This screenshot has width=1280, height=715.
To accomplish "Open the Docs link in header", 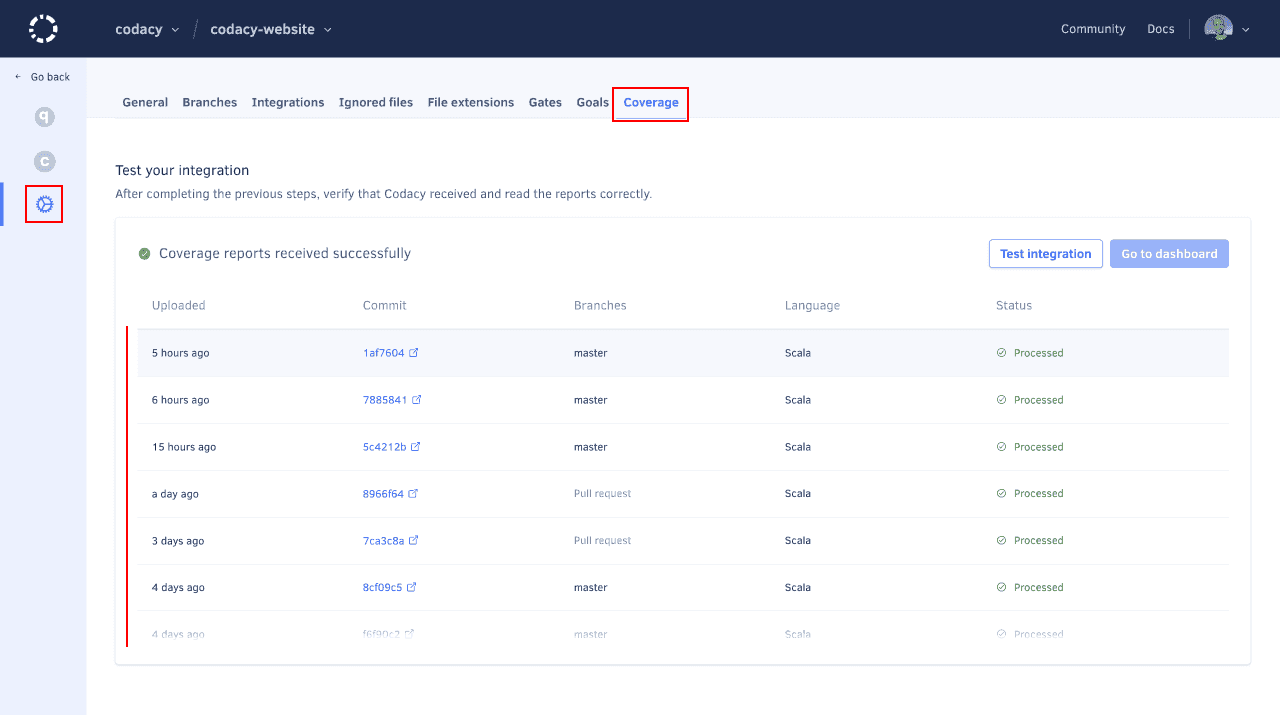I will [1160, 29].
